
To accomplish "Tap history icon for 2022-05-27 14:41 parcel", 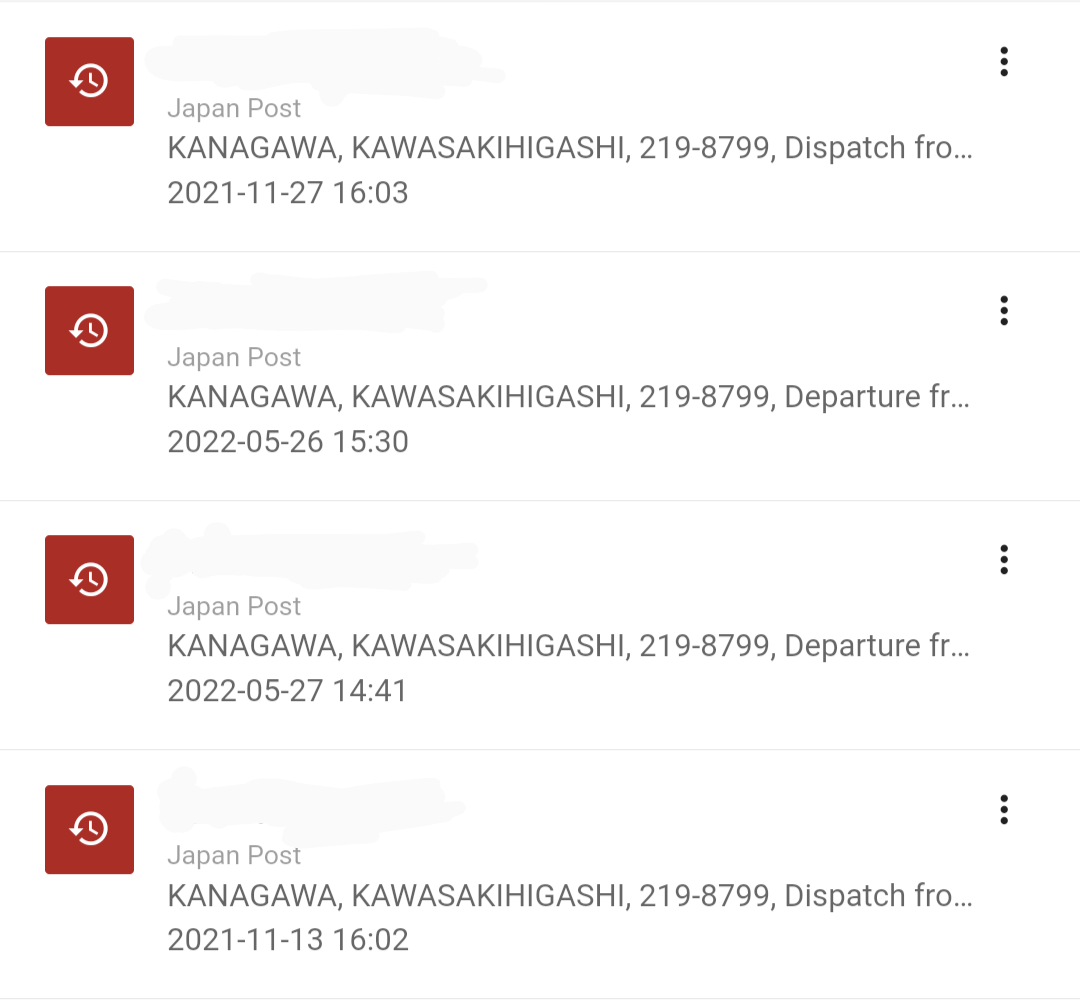I will 90,579.
